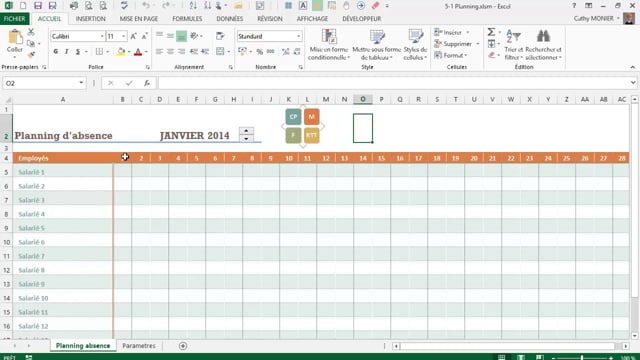Screen dimensions: 640x360
Task: Click the print preview icon in quick access toolbar
Action: [89, 6]
